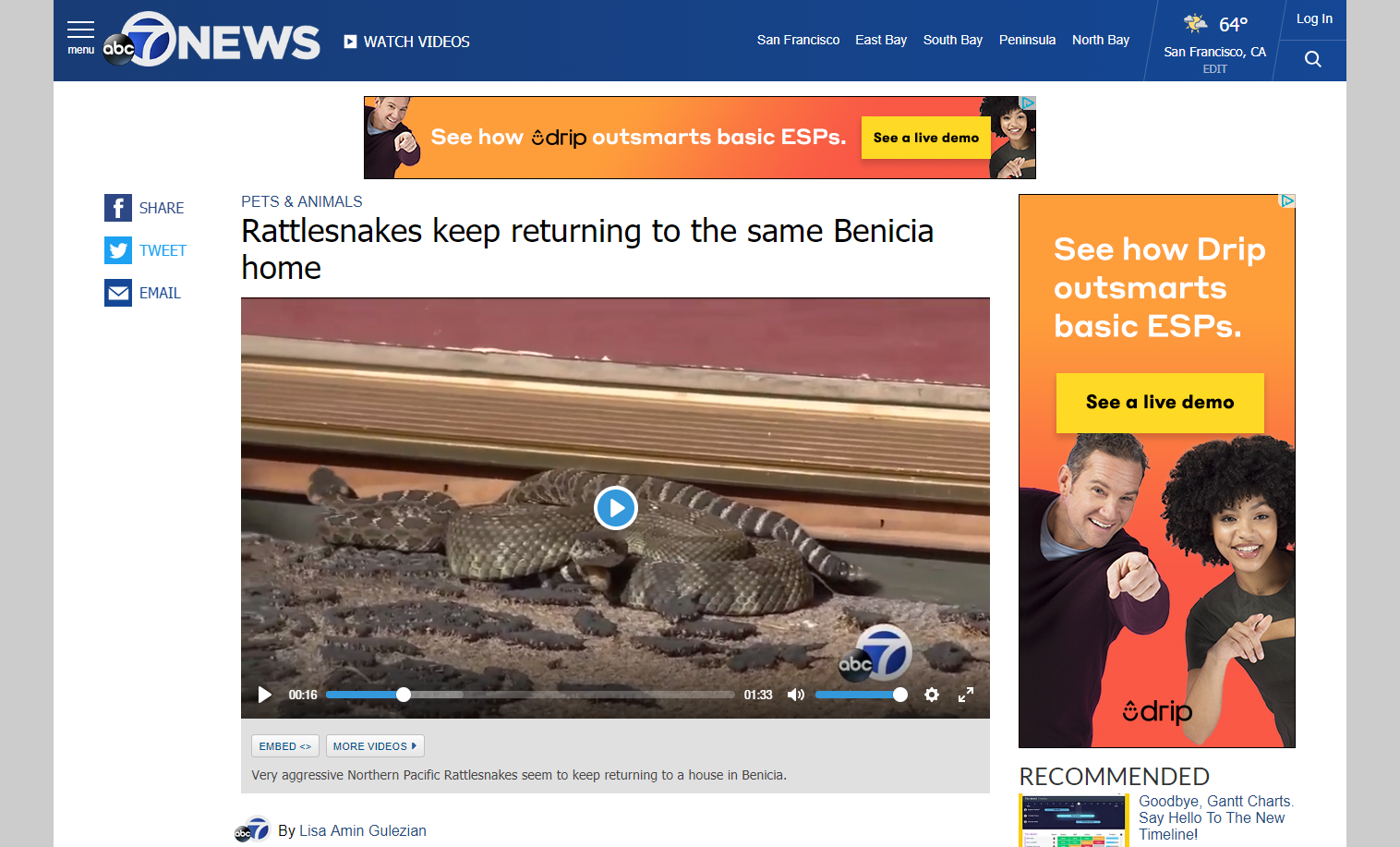Tweet article using Twitter icon

pyautogui.click(x=118, y=250)
